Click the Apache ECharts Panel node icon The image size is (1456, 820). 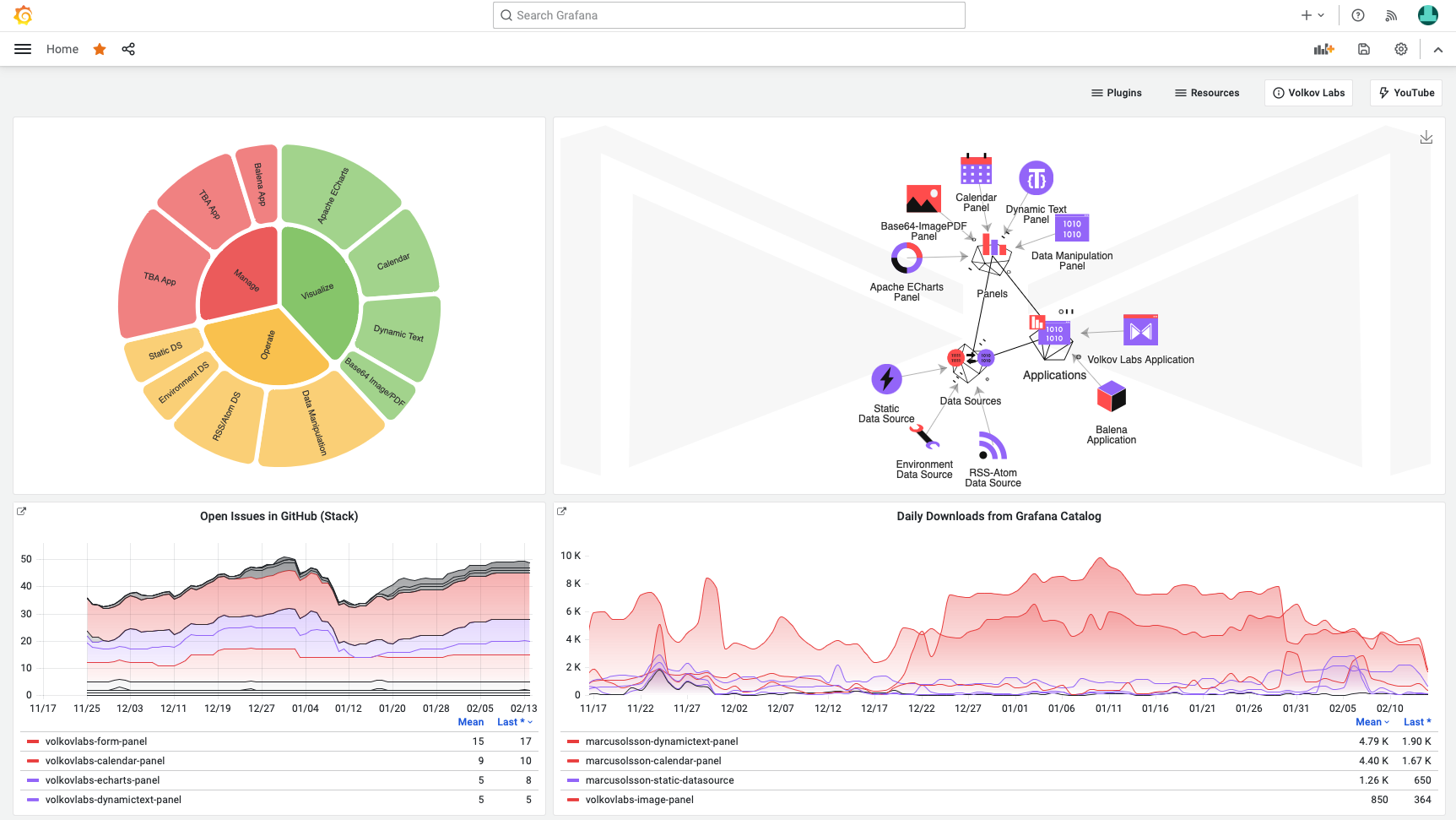click(x=907, y=258)
